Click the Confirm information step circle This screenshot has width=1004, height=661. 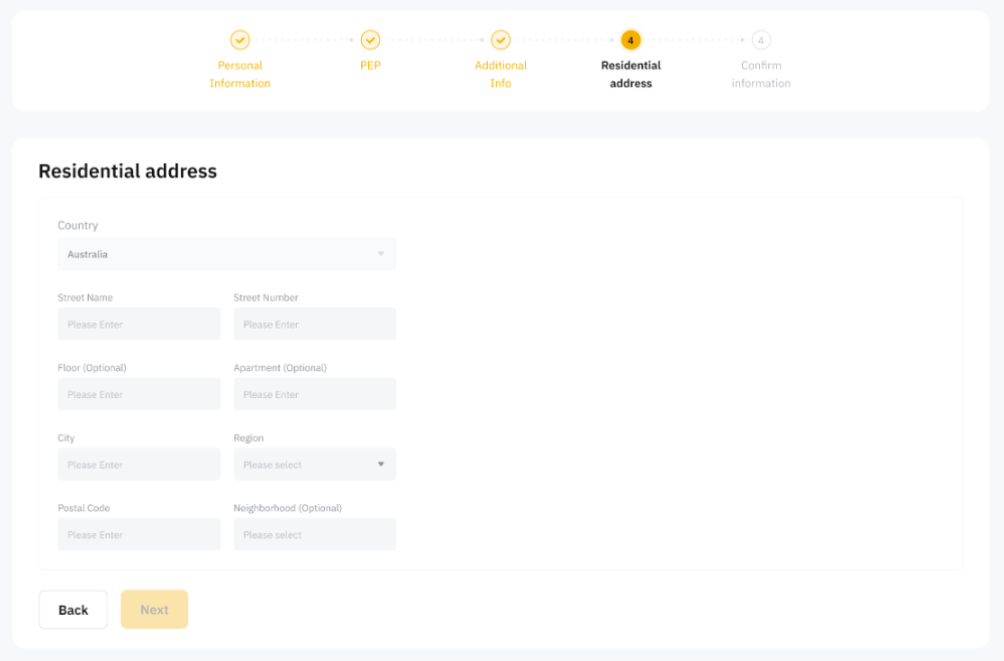[x=761, y=40]
